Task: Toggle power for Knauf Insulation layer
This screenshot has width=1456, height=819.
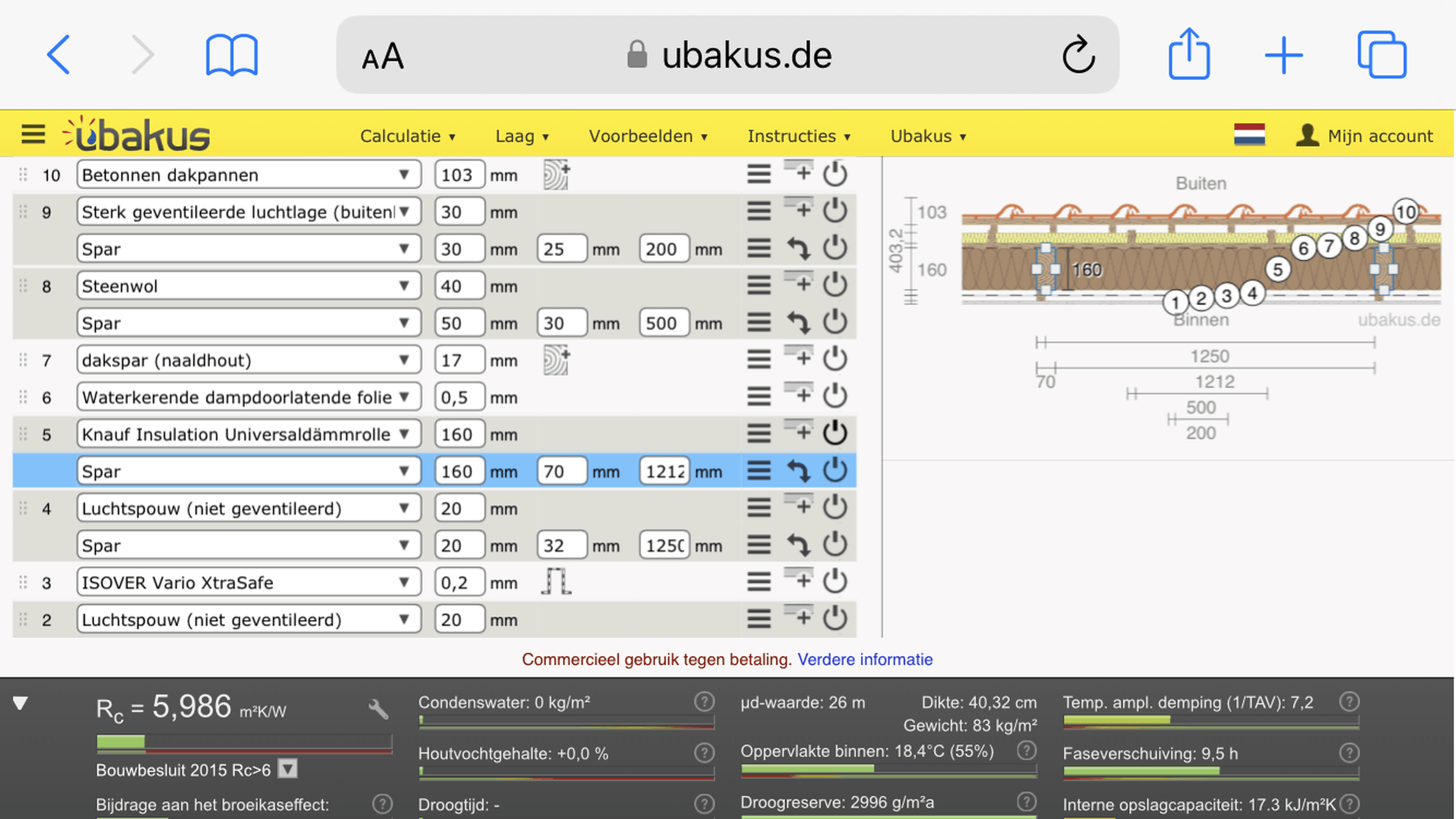Action: click(x=835, y=433)
